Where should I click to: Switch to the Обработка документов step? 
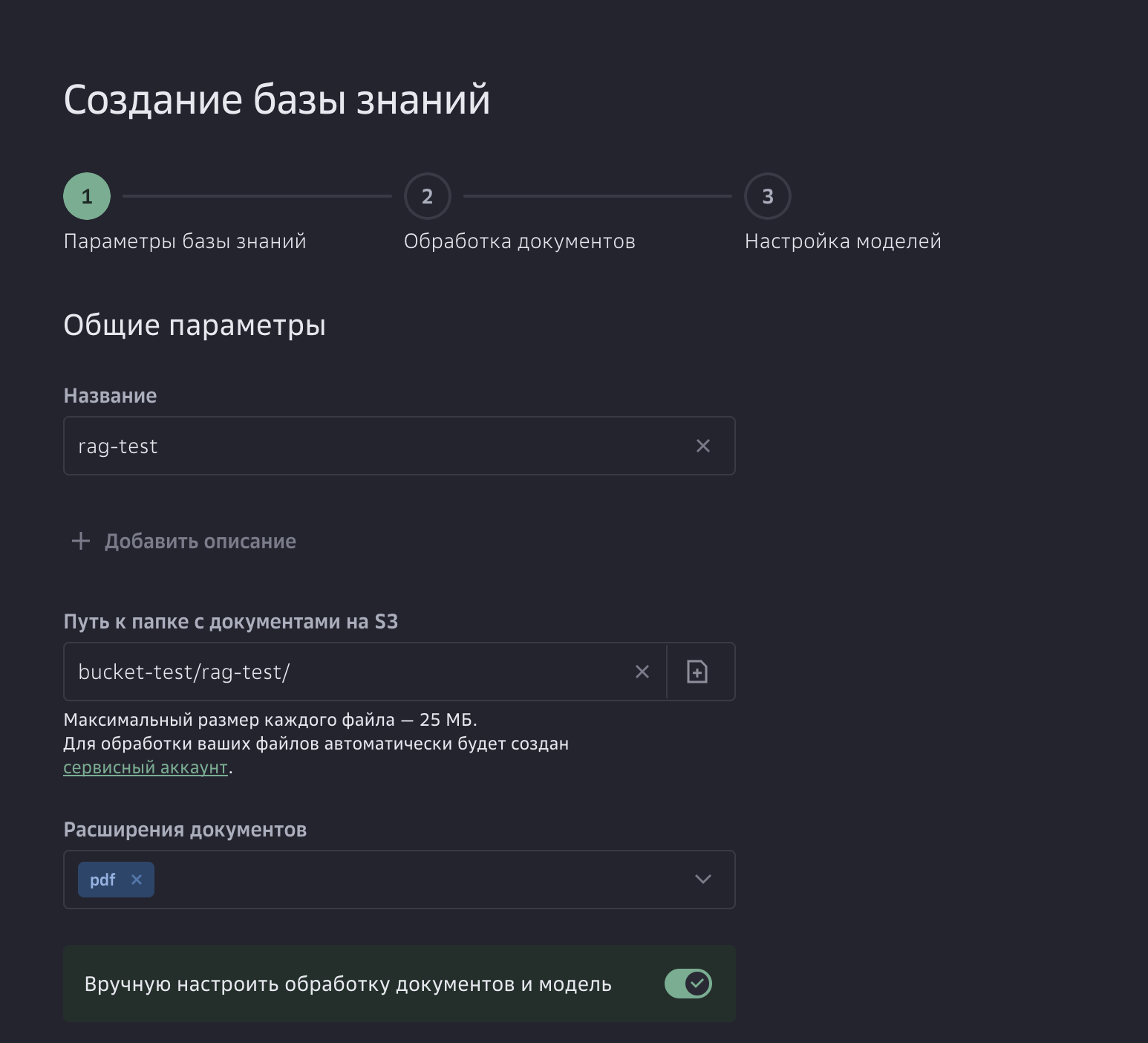(520, 240)
